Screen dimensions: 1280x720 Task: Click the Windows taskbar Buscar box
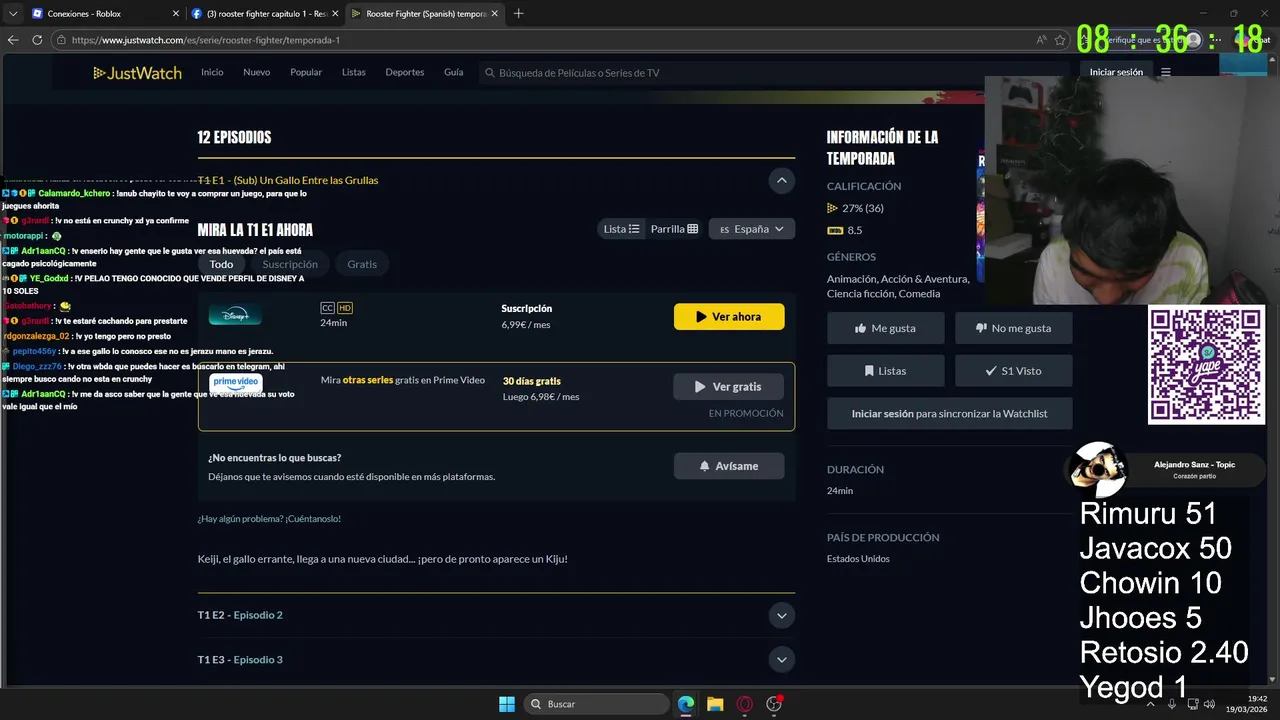(x=597, y=704)
